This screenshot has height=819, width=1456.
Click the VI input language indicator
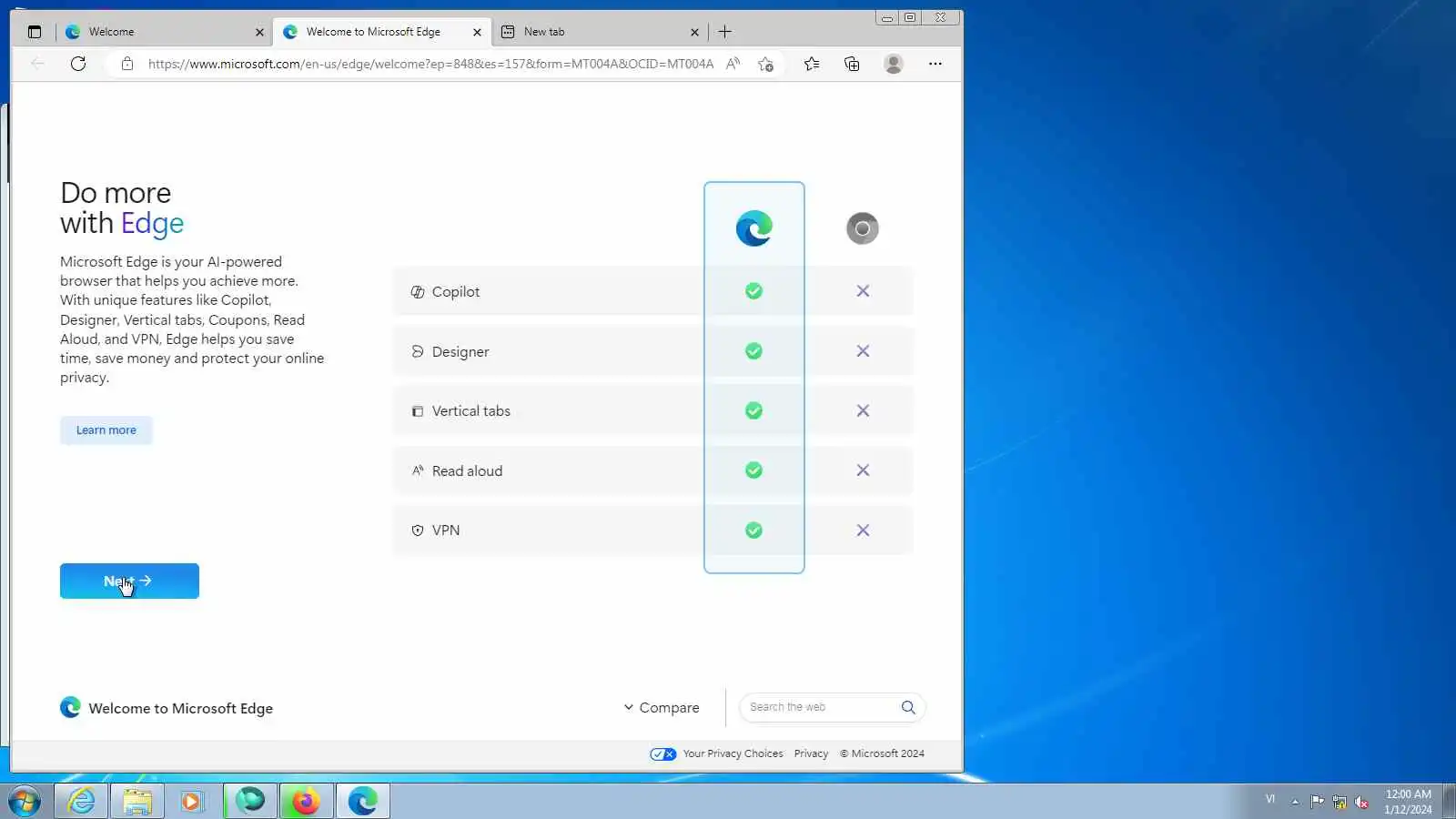(1270, 799)
